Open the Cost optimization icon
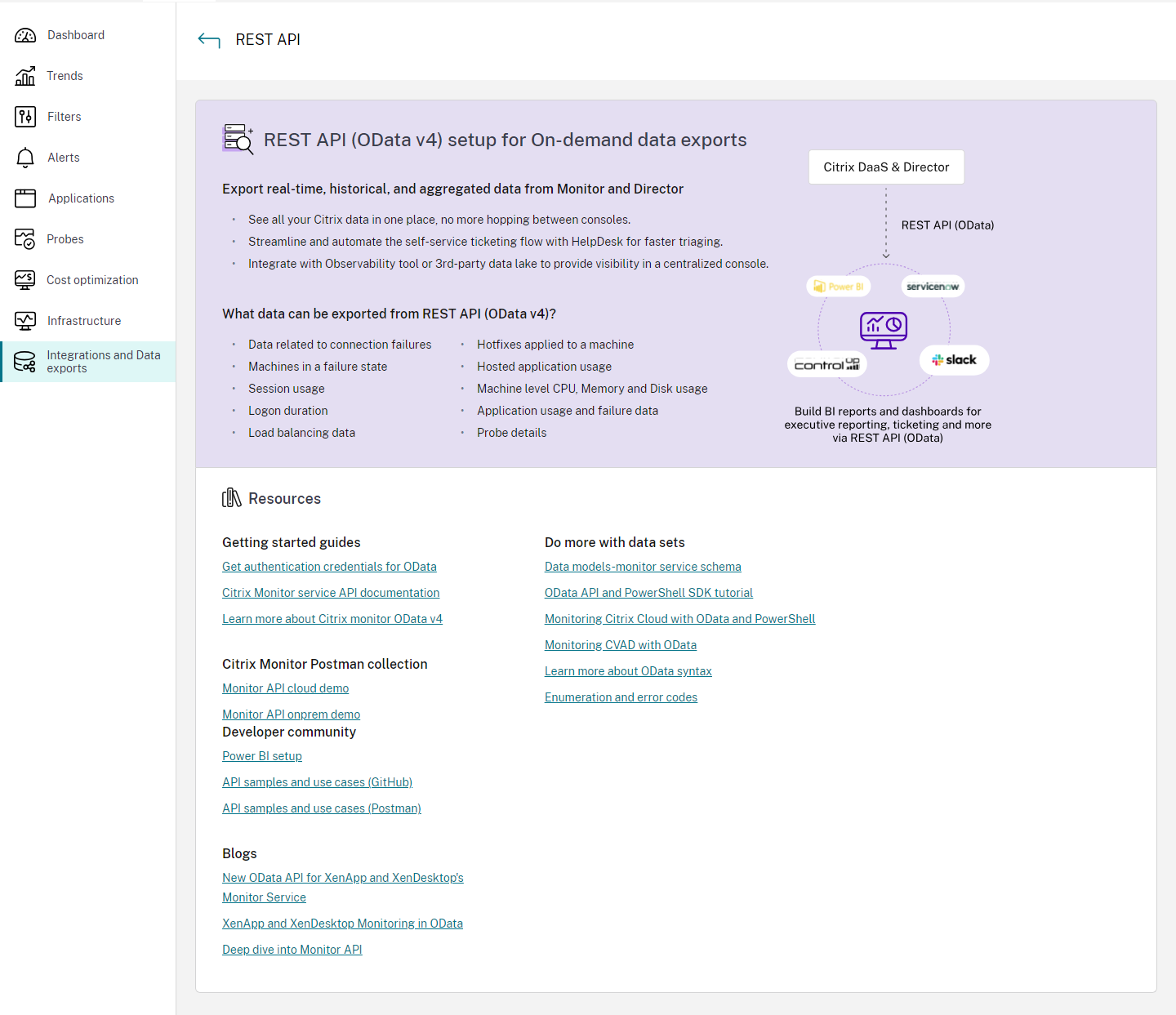This screenshot has height=1015, width=1176. point(25,279)
